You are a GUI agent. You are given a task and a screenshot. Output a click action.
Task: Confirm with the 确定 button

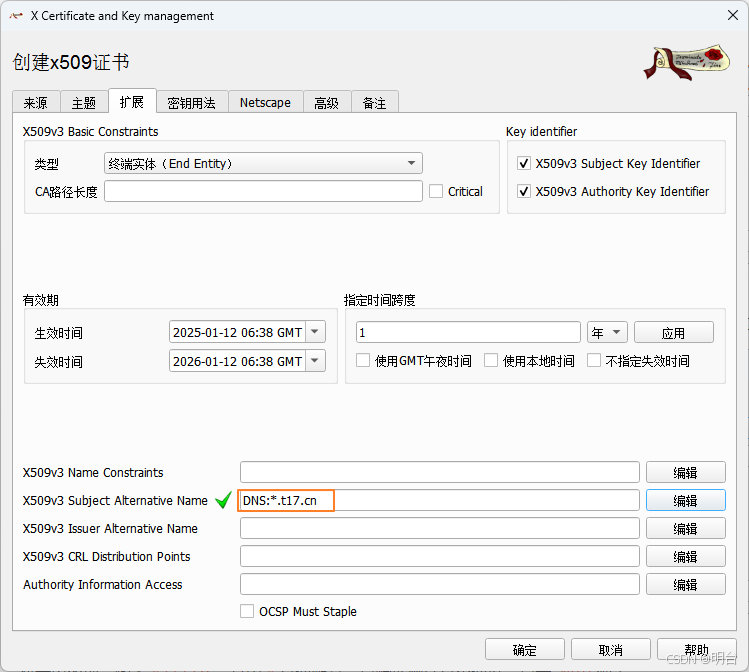tap(524, 650)
